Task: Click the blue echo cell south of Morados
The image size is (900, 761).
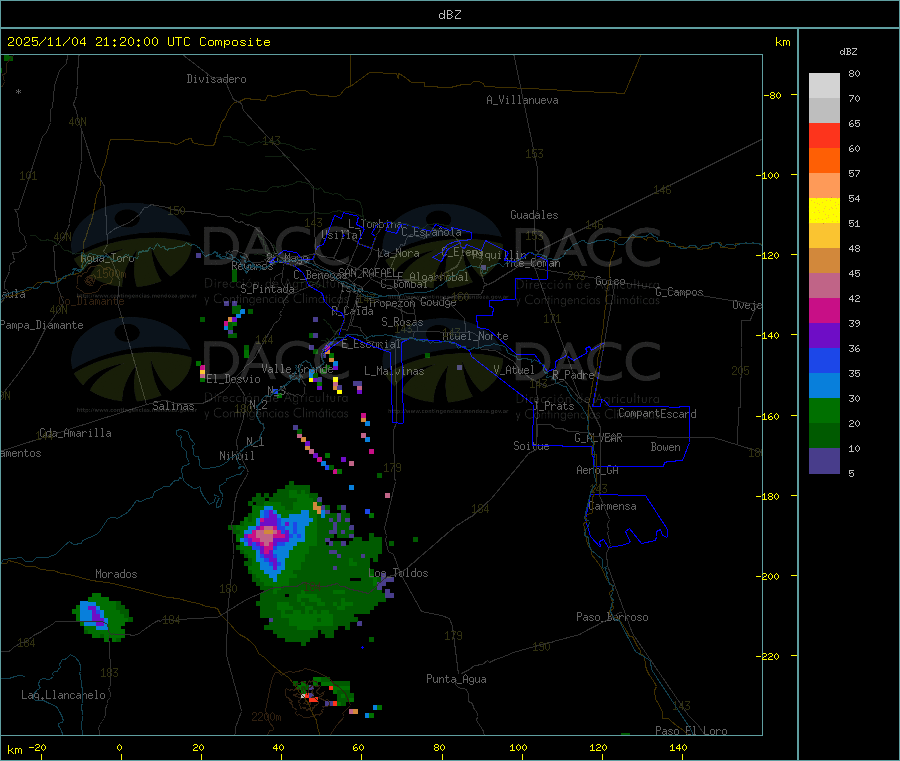Action: 92,615
